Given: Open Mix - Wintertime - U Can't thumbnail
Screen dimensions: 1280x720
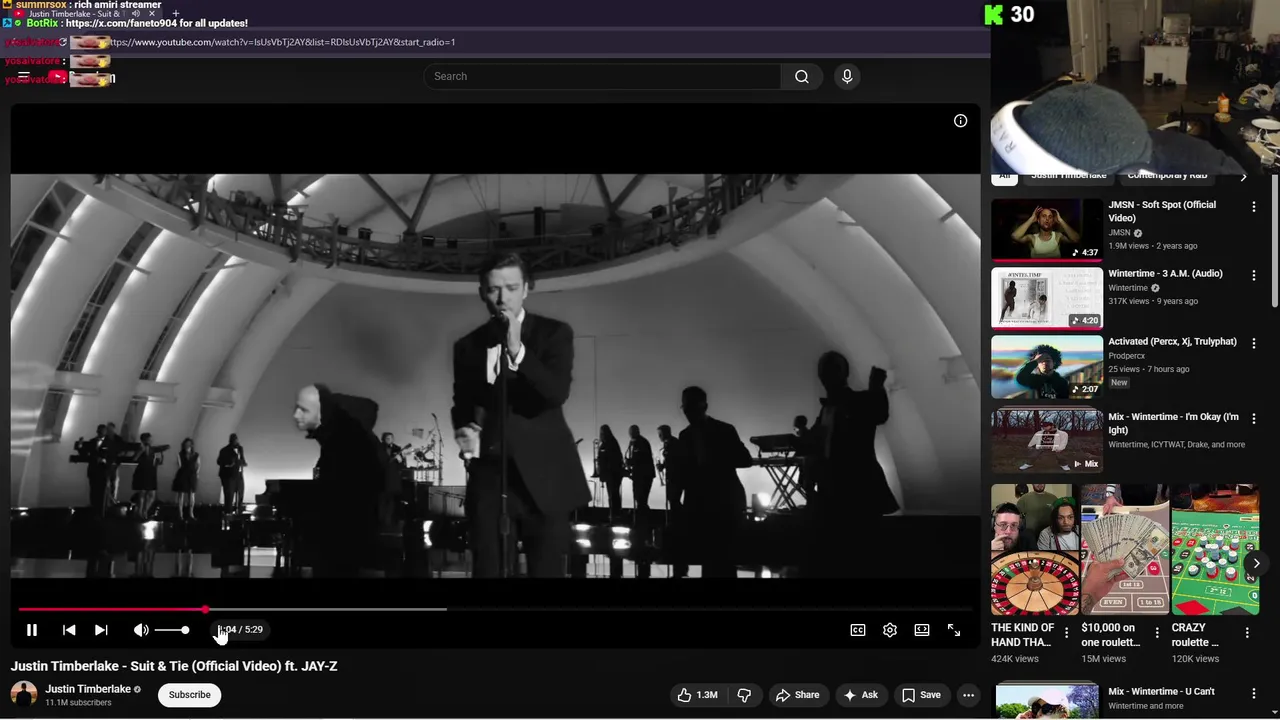Looking at the screenshot, I should pyautogui.click(x=1047, y=701).
